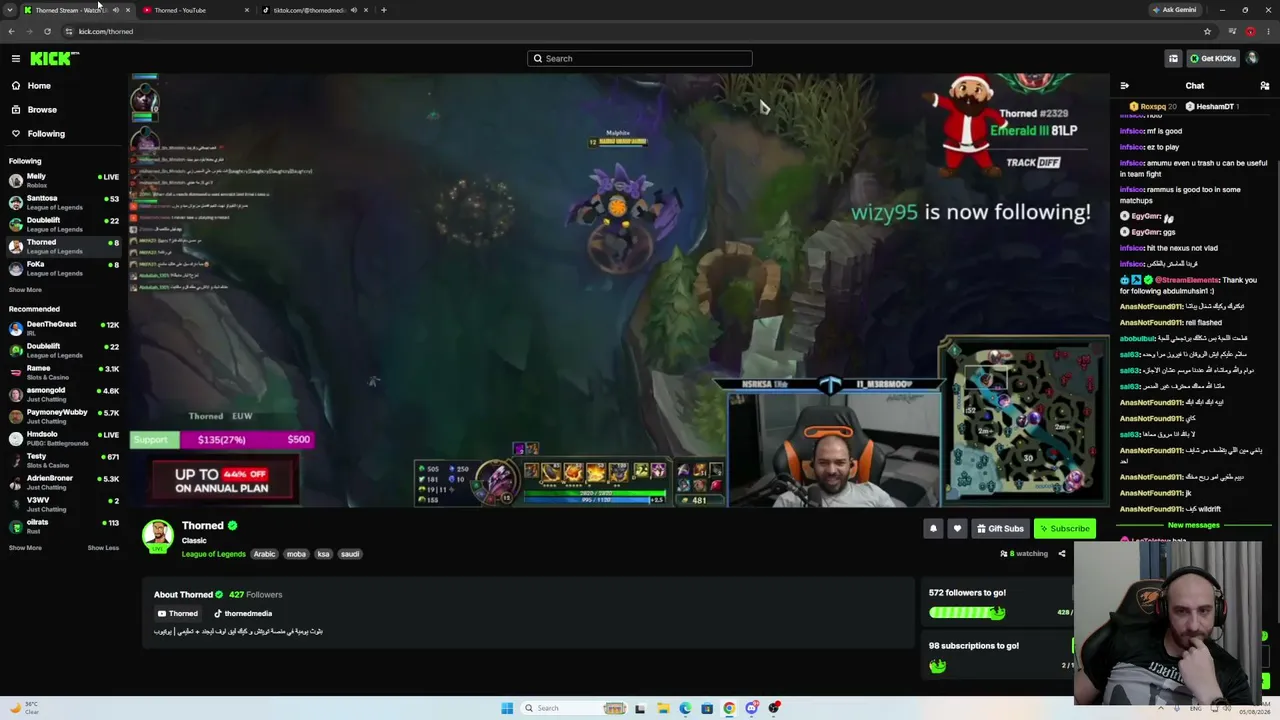Open the League of Legends category link
This screenshot has height=720, width=1280.
[213, 554]
